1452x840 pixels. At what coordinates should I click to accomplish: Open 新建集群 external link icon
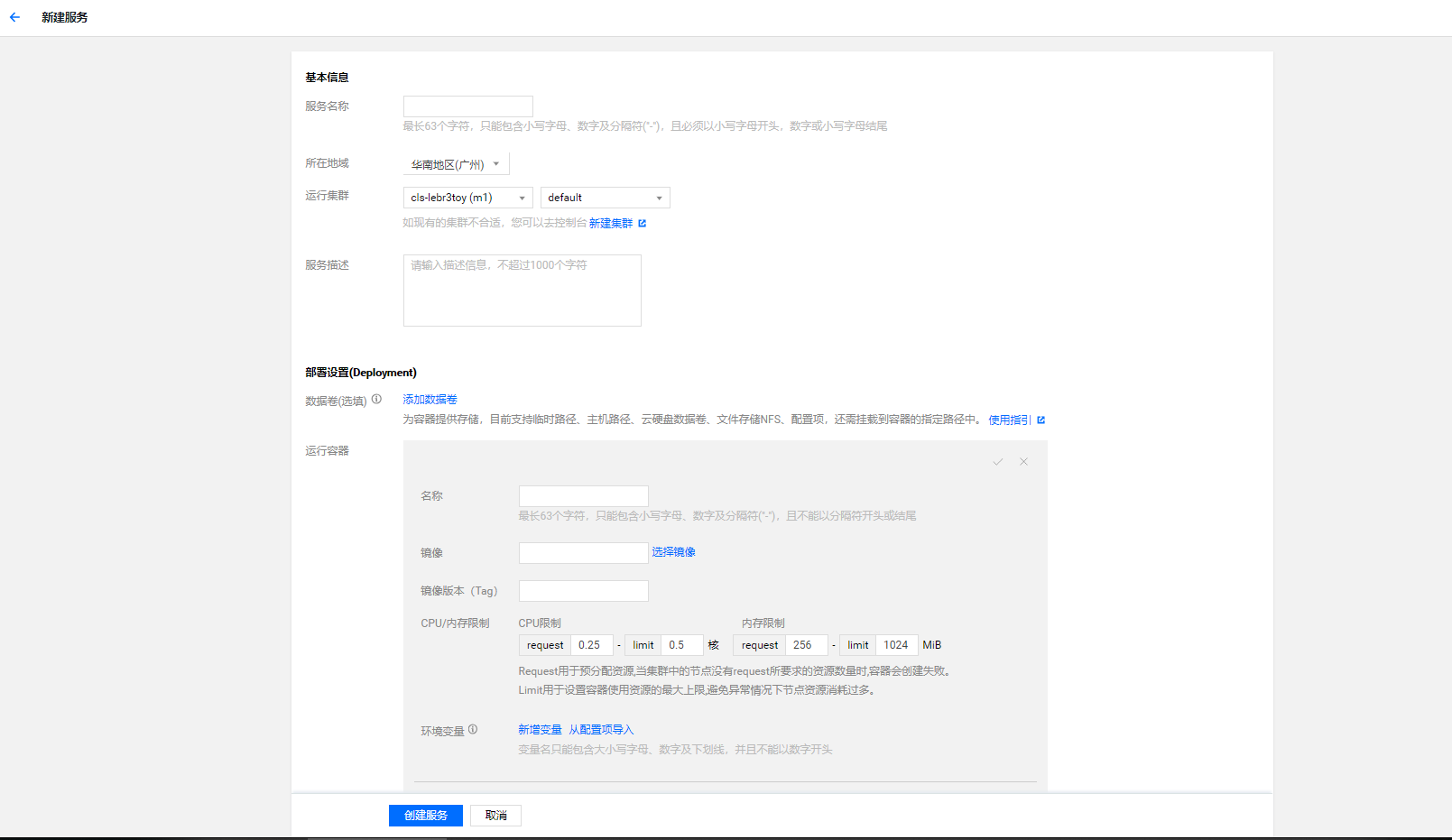pyautogui.click(x=643, y=223)
